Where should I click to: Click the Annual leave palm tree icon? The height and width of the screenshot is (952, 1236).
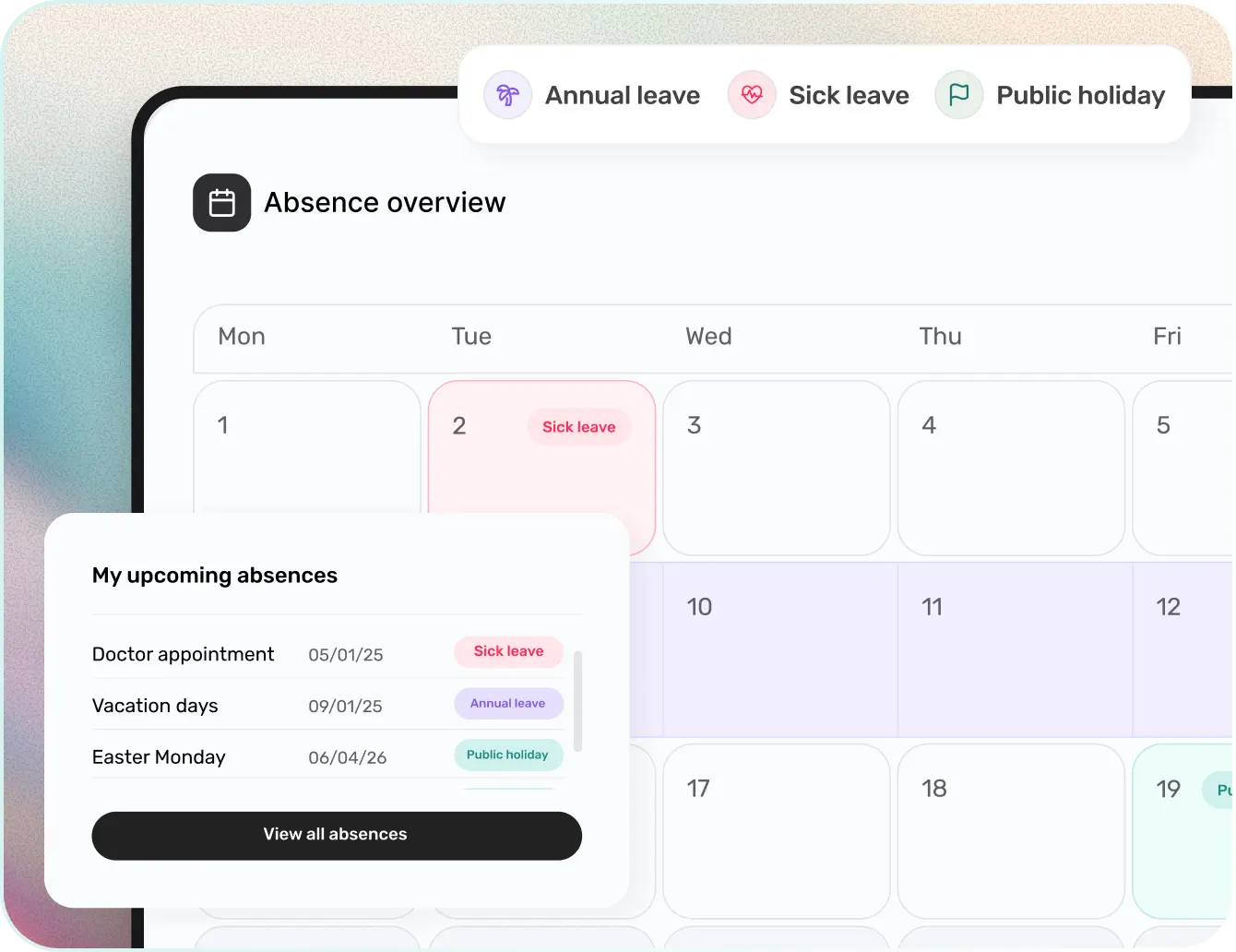tap(507, 95)
